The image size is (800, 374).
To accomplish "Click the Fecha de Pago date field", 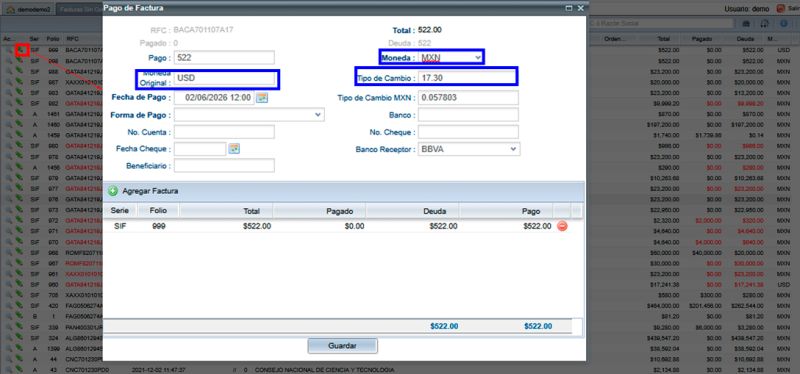I will click(x=214, y=97).
